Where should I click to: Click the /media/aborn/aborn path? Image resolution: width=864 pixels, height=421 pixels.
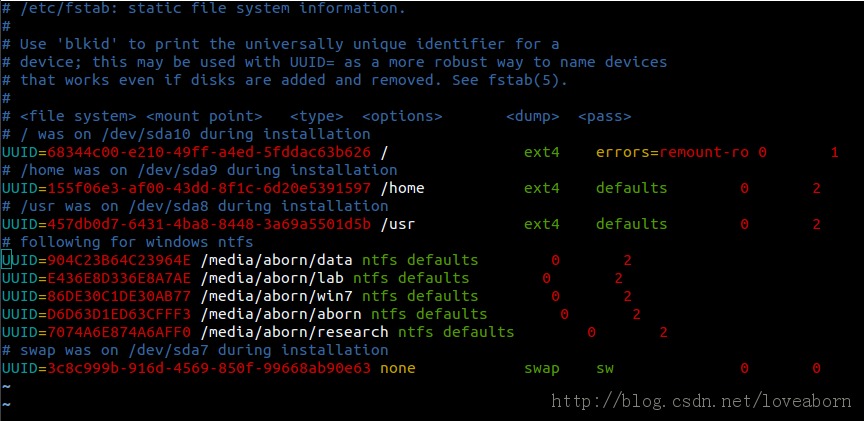click(x=280, y=314)
